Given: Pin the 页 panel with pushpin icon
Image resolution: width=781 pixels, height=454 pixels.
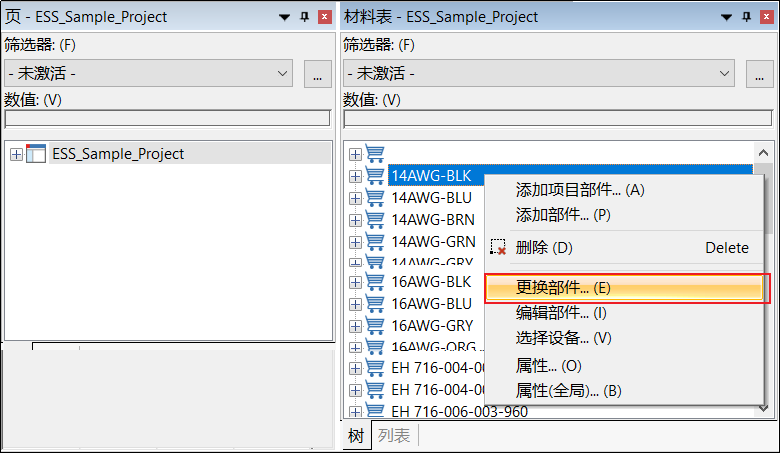Looking at the screenshot, I should coord(305,17).
